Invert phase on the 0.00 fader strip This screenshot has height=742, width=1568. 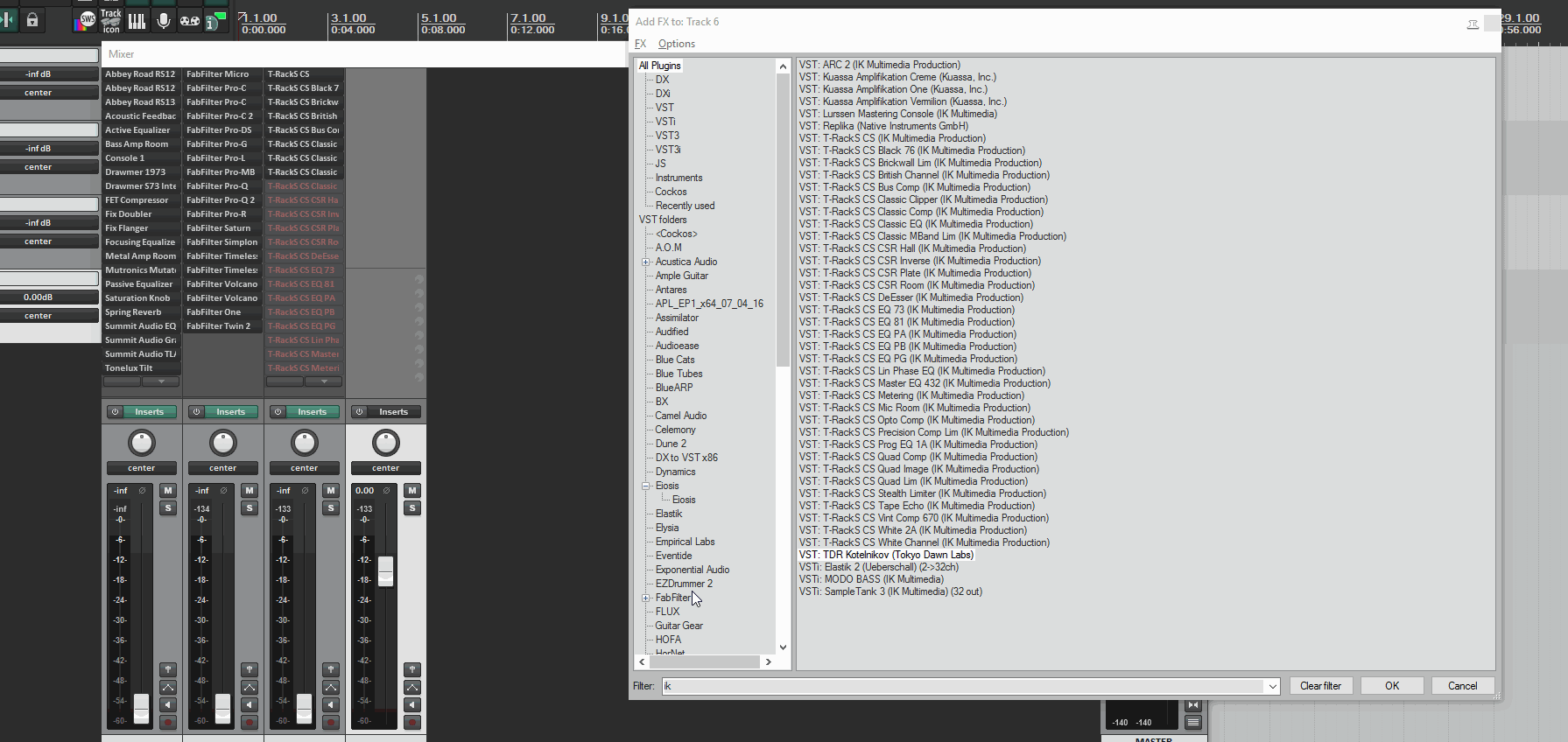coord(386,491)
